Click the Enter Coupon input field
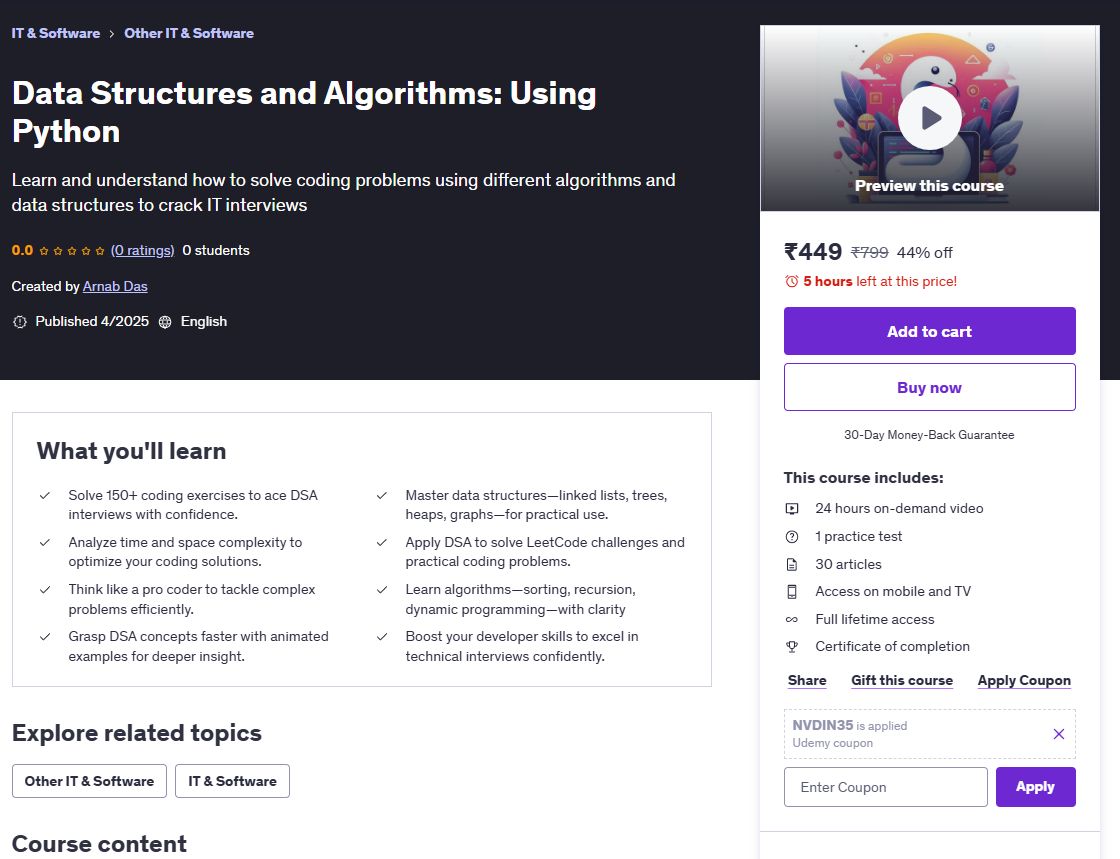 (885, 787)
